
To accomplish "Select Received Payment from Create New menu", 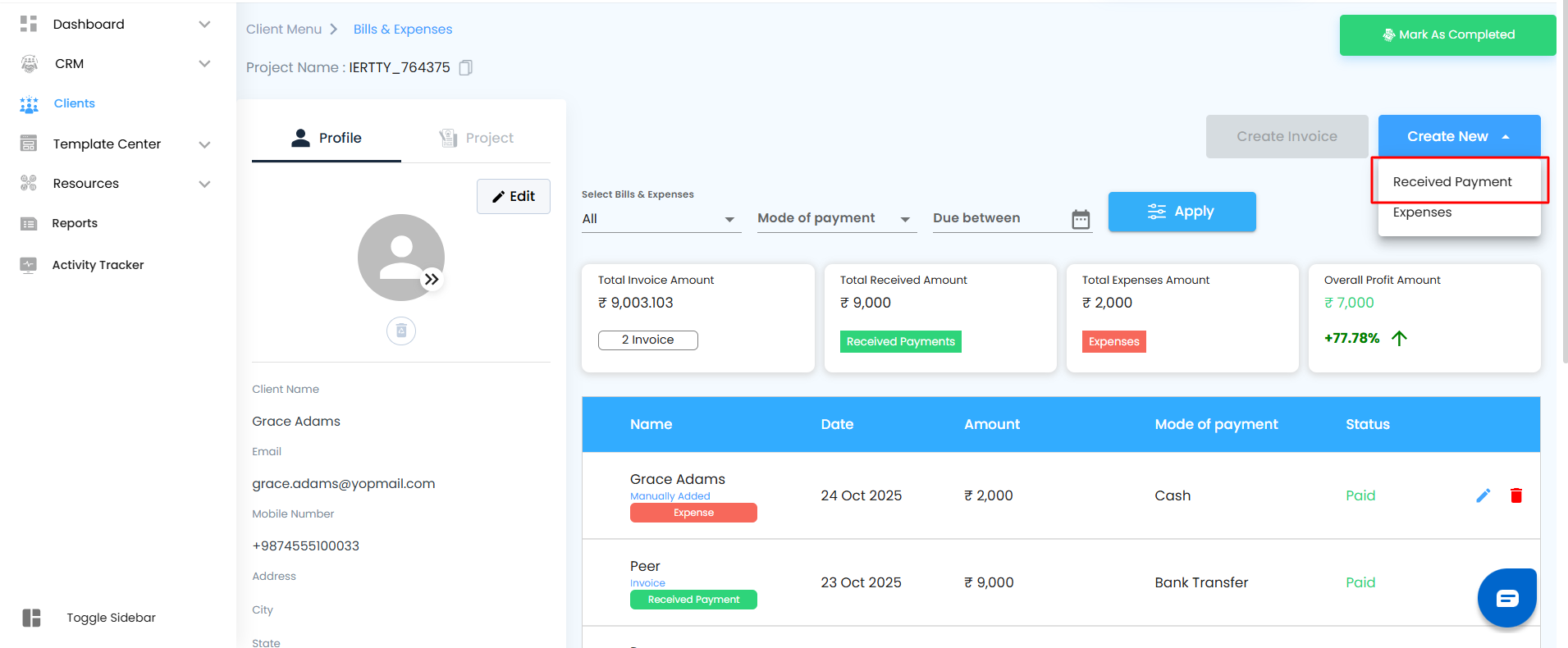I will 1451,182.
